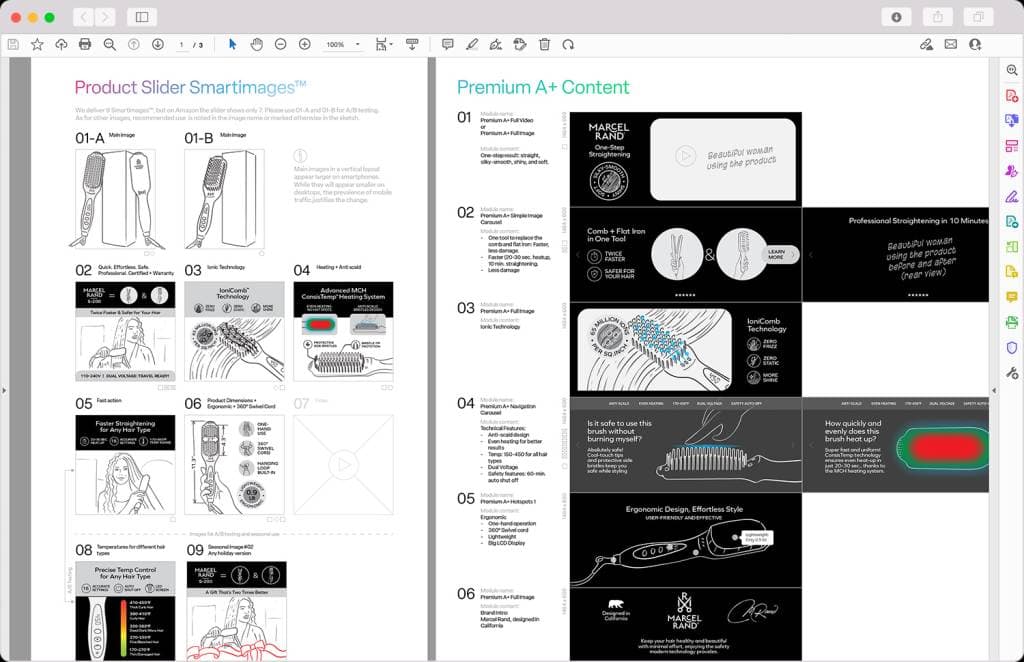Add a sticky note comment
The image size is (1024, 662).
(x=448, y=44)
